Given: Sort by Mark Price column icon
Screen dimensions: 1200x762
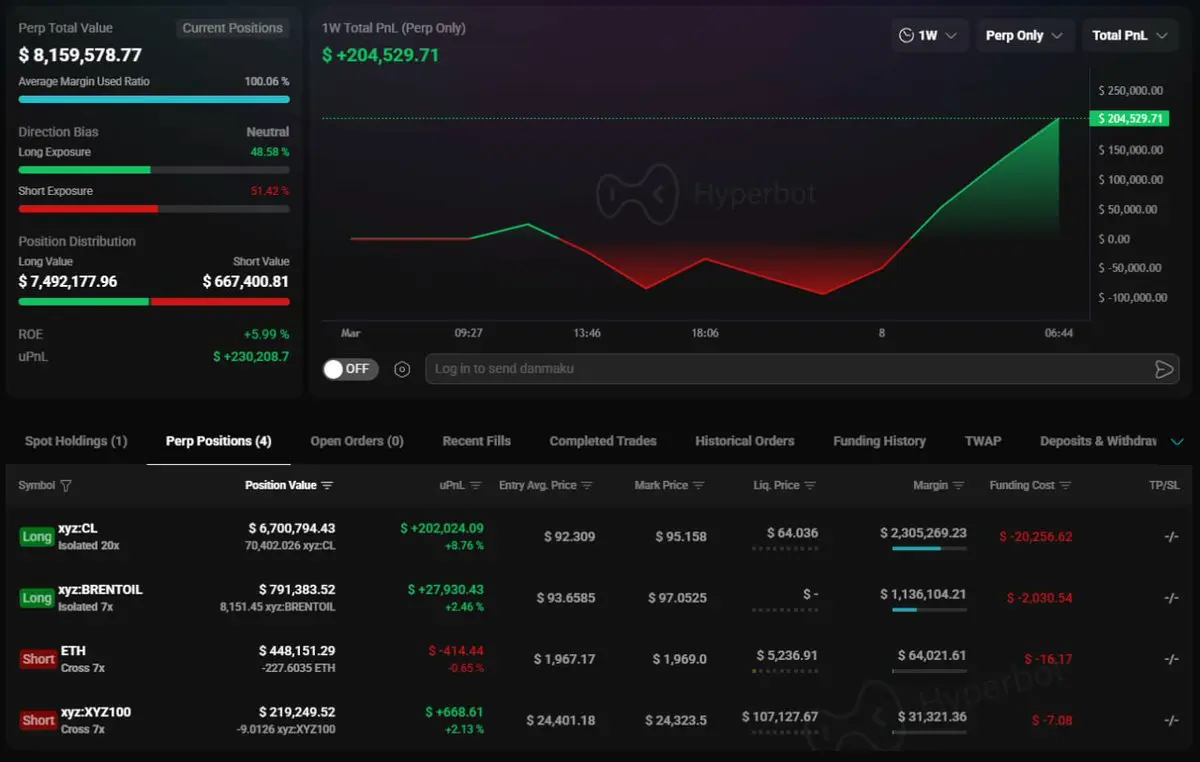Looking at the screenshot, I should tap(698, 486).
